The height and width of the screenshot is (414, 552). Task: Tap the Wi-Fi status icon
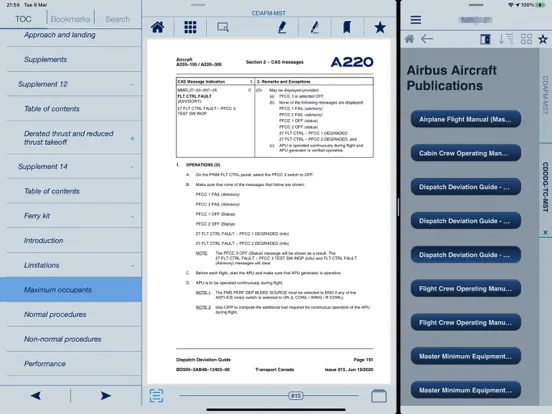511,5
